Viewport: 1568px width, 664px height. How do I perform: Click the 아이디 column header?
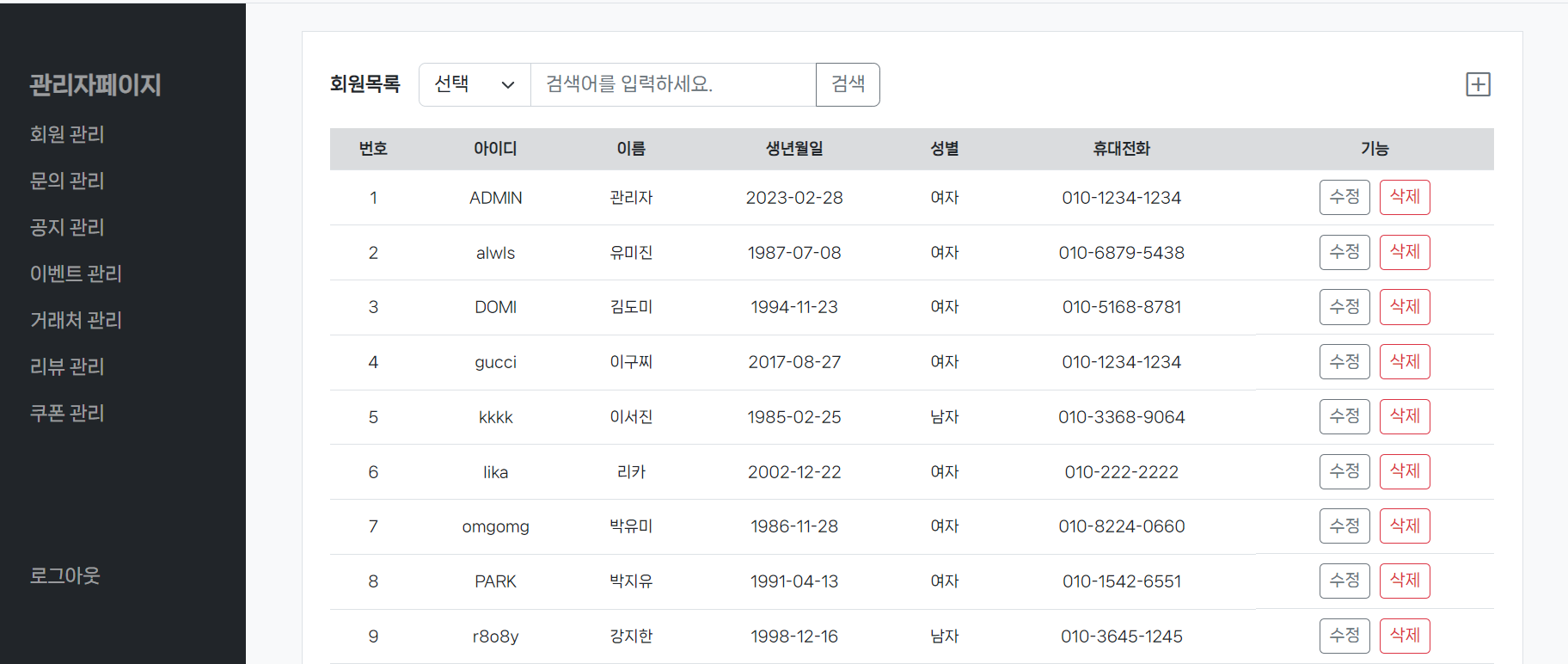(x=495, y=149)
